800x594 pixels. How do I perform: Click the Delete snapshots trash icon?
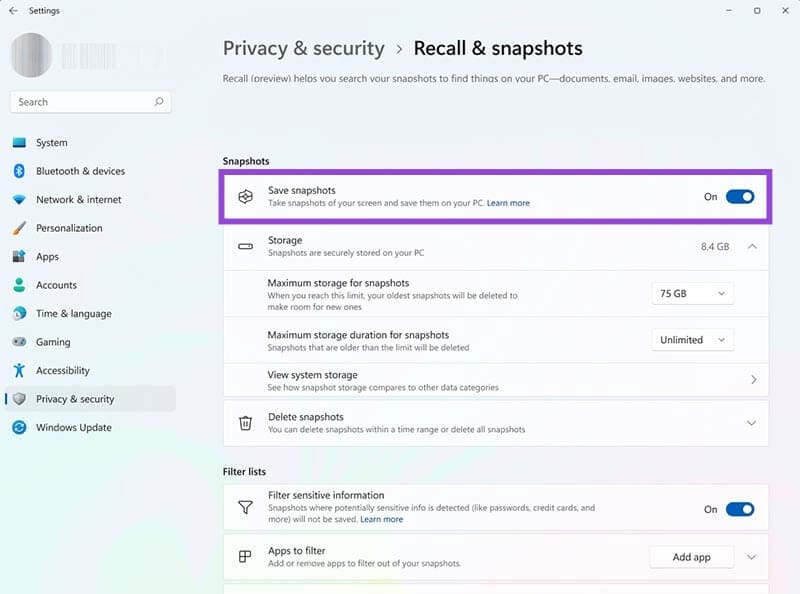[x=245, y=423]
